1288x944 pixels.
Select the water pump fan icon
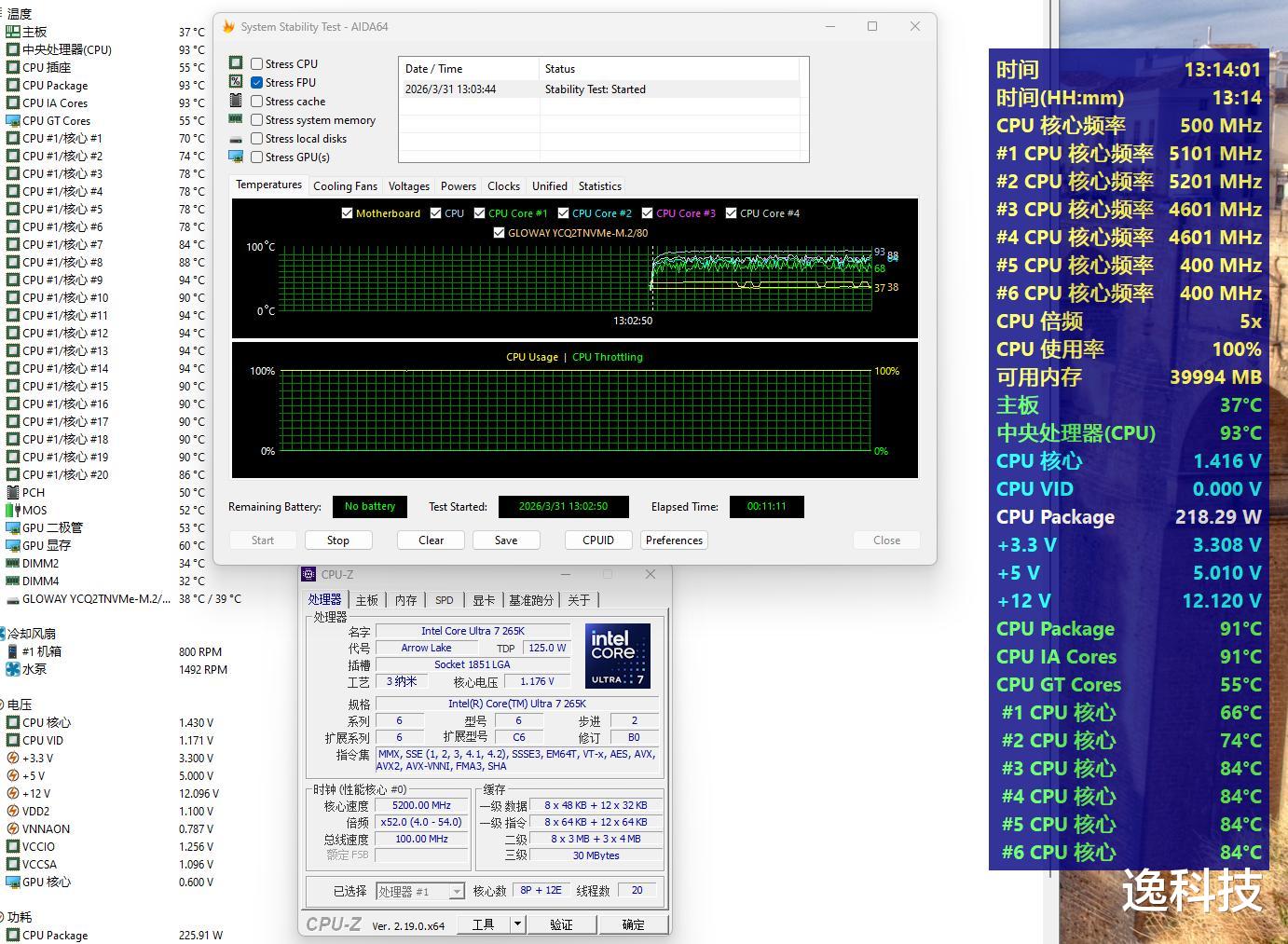(13, 669)
